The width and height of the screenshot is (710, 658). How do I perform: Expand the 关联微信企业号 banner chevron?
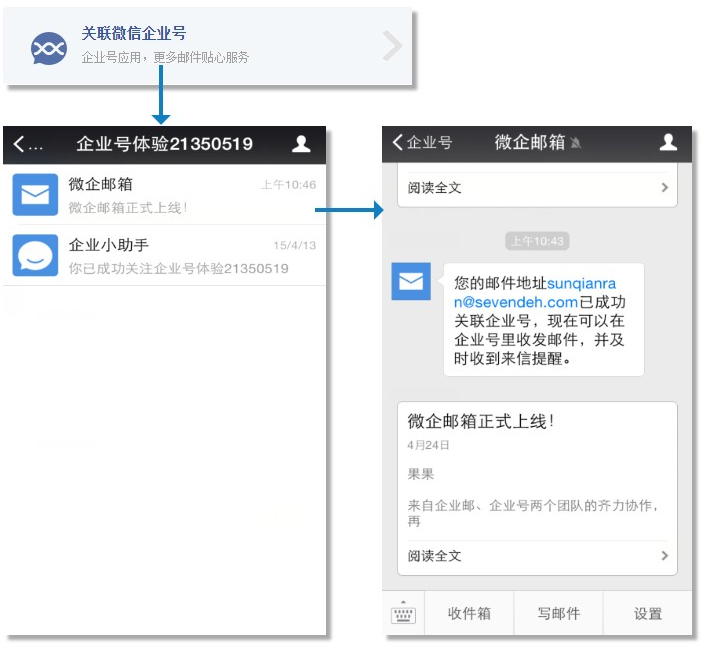click(x=392, y=45)
